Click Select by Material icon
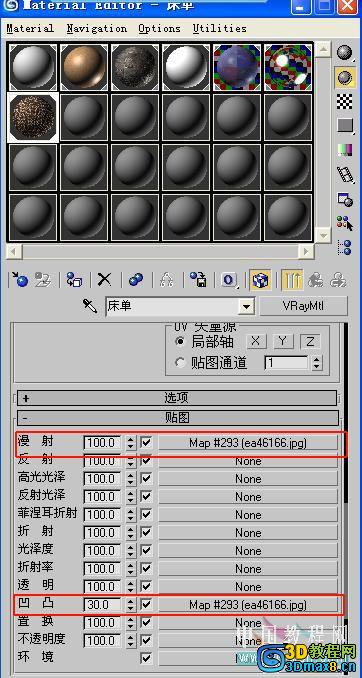 pyautogui.click(x=345, y=224)
